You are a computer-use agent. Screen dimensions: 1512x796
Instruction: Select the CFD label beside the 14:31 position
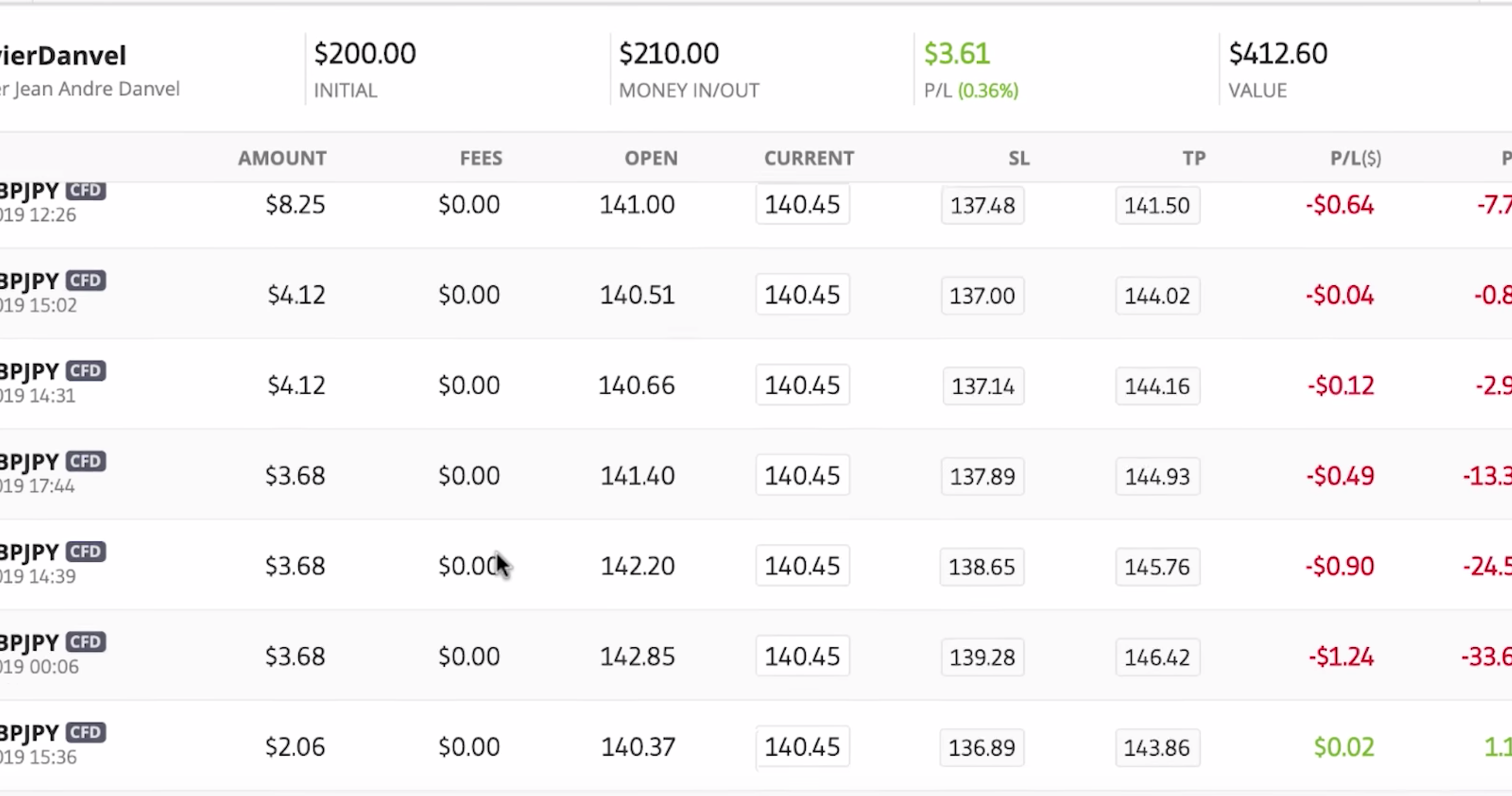(85, 371)
